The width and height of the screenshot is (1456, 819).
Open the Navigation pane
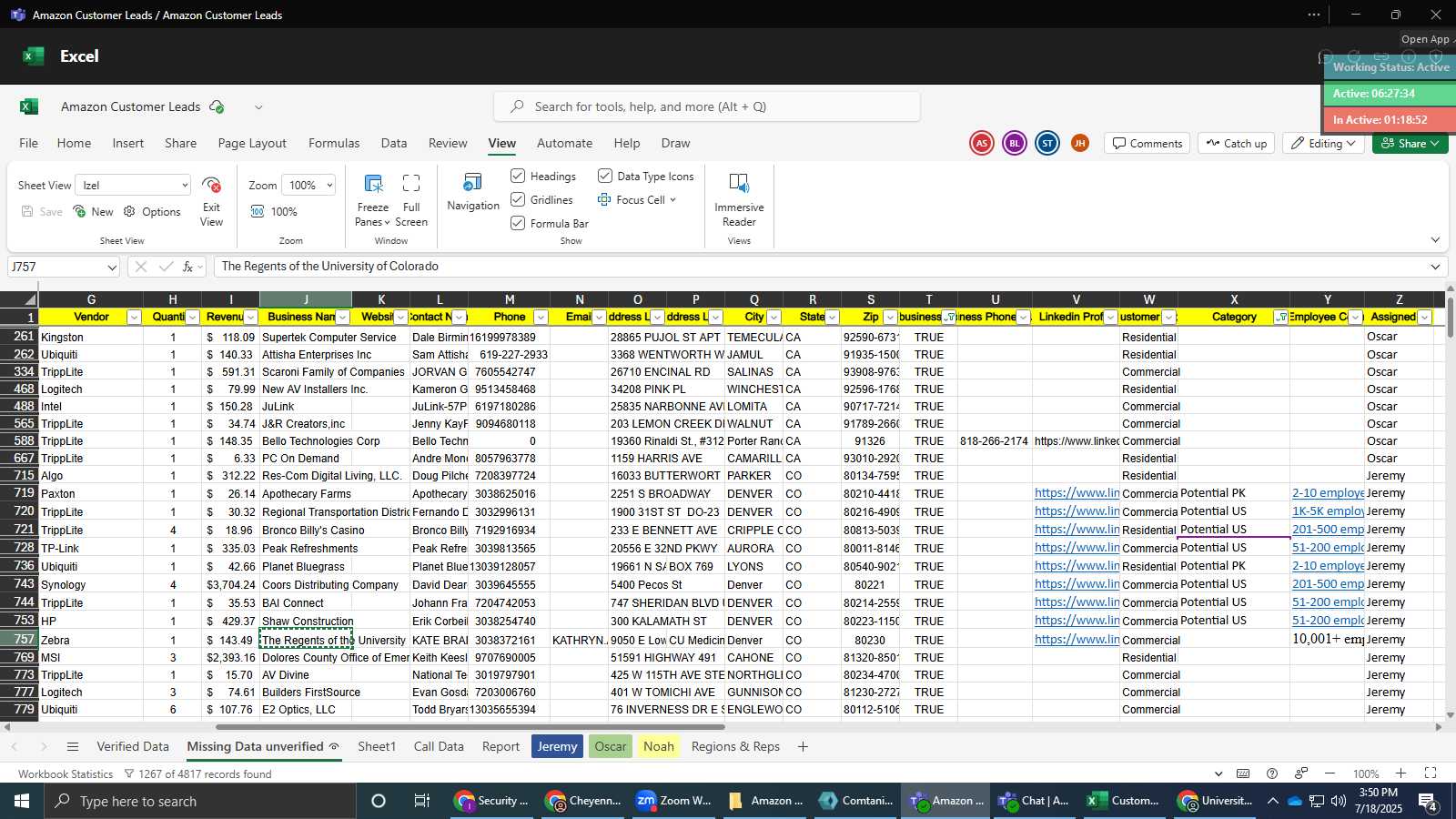[473, 192]
